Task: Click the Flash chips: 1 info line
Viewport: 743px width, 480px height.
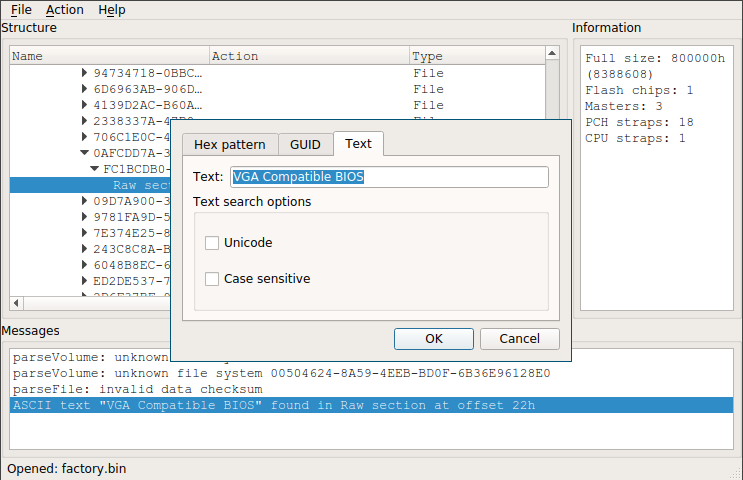Action: click(x=639, y=90)
